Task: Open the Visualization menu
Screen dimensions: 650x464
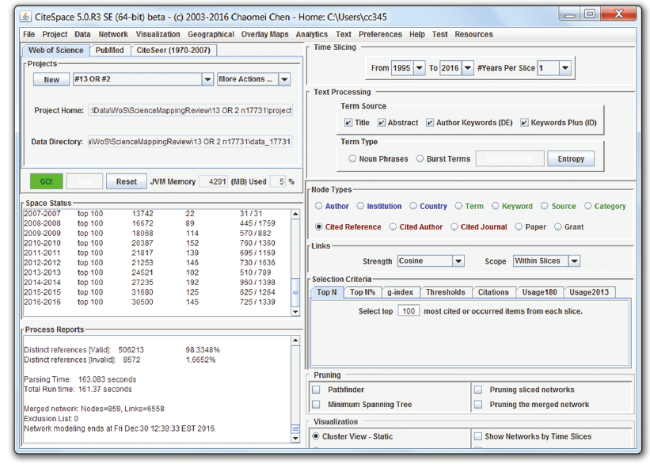Action: click(x=158, y=34)
